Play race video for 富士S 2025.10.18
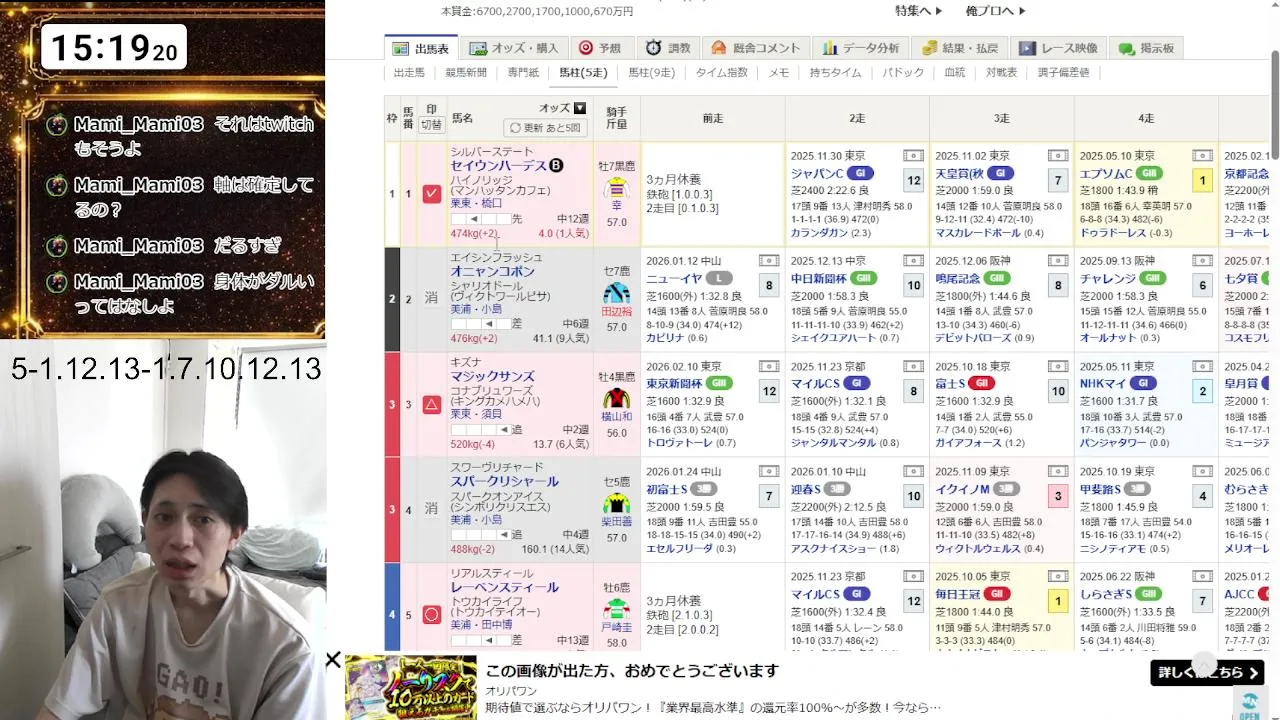The width and height of the screenshot is (1280, 720). pos(1058,367)
